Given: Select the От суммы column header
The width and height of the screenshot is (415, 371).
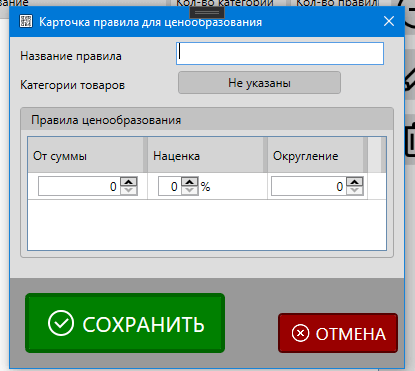Looking at the screenshot, I should (87, 155).
